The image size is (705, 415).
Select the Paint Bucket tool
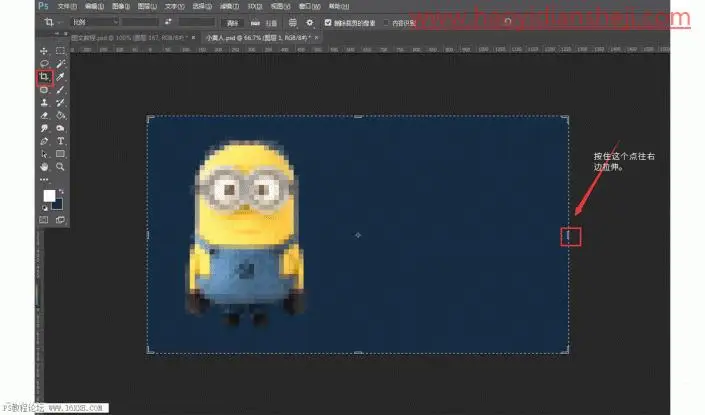(60, 116)
